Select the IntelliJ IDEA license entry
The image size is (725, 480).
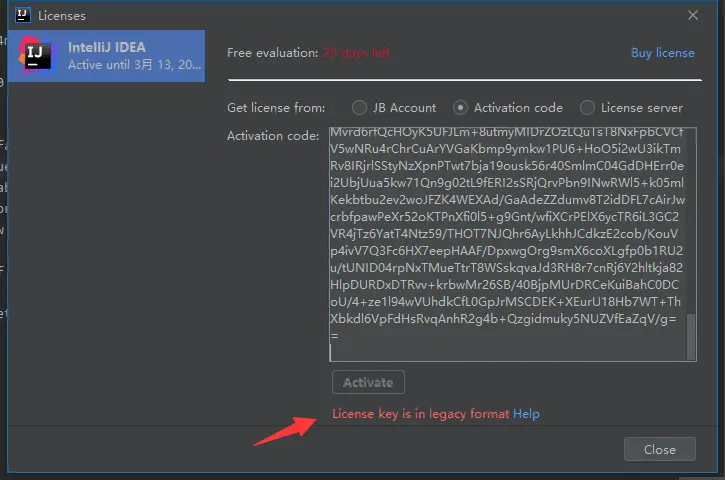[x=106, y=56]
